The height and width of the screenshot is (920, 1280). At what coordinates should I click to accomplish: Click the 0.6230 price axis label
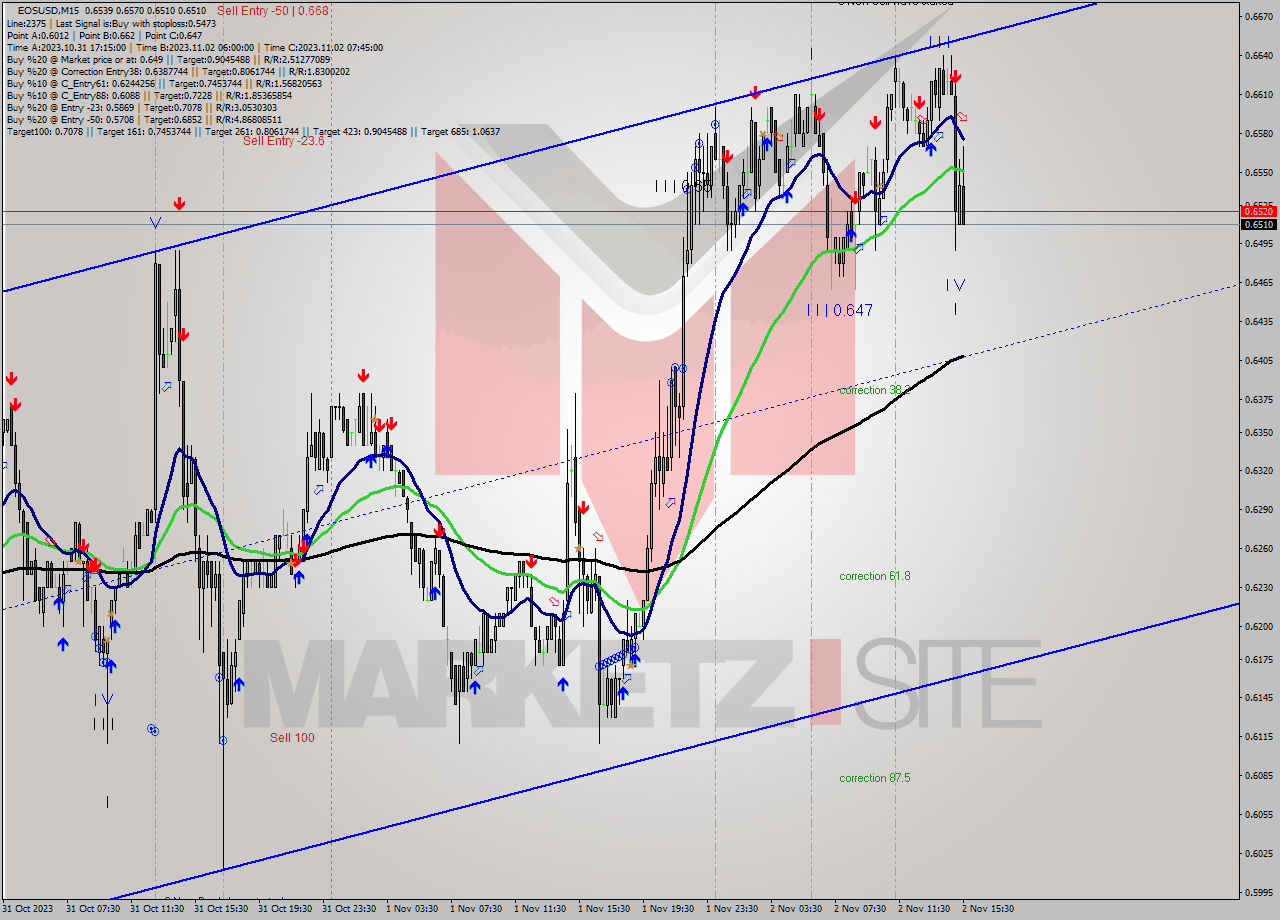click(x=1257, y=588)
